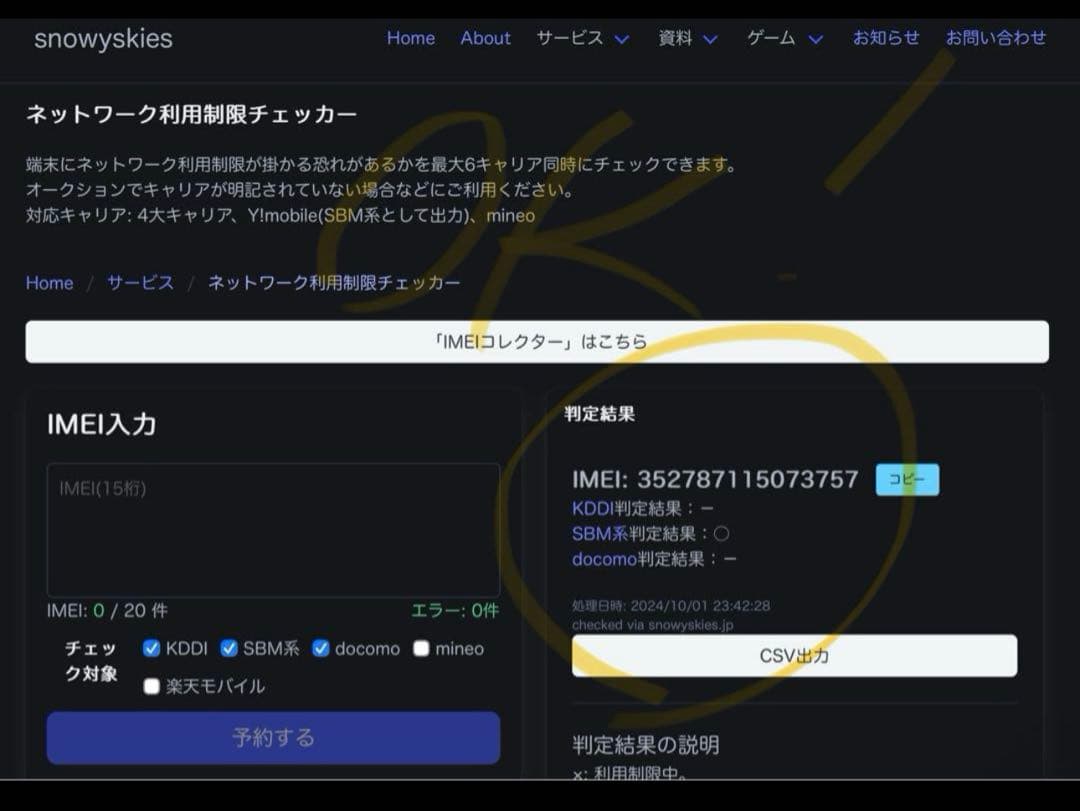Screen dimensions: 1080x811
Task: Click the IMEI(15桁) input field
Action: coord(272,528)
